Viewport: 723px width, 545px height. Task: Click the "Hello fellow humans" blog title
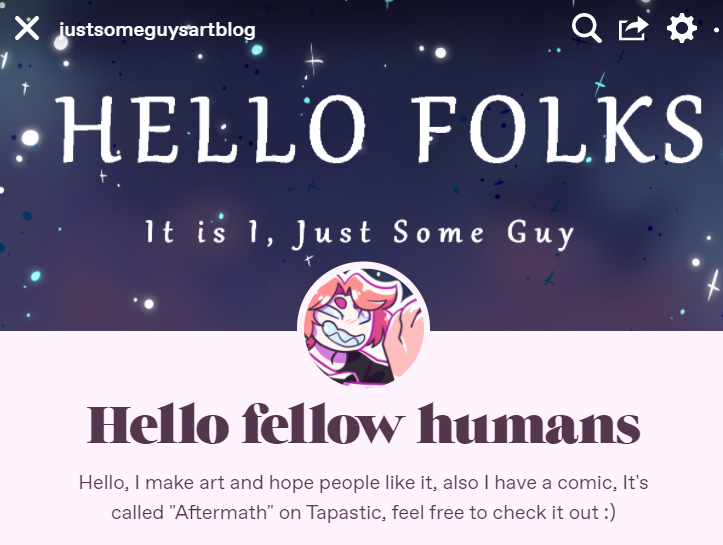pos(363,425)
